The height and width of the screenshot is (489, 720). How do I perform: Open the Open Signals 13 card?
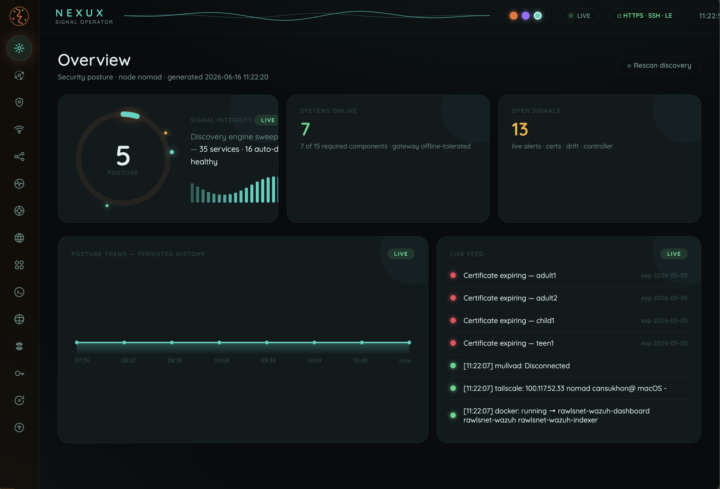[599, 158]
